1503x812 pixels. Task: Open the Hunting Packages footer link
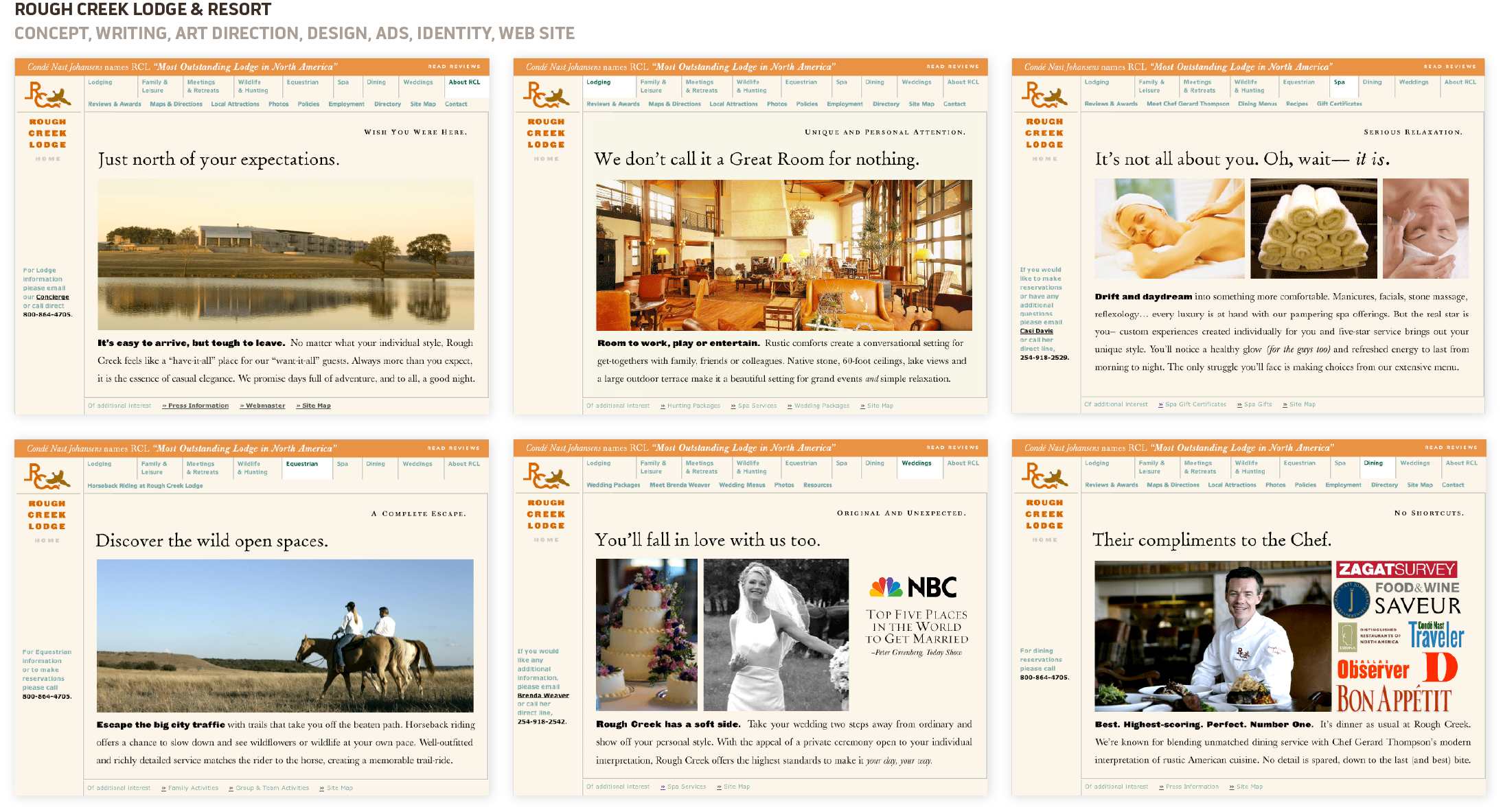tap(693, 406)
